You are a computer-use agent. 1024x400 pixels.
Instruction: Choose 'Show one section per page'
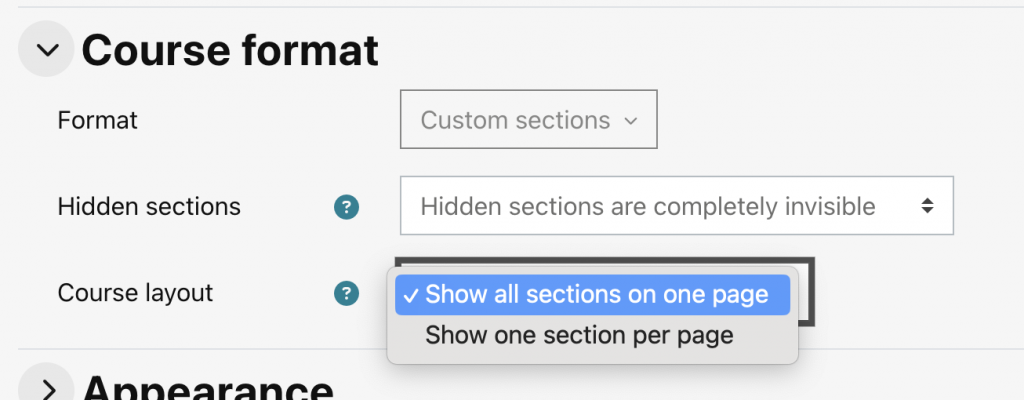point(579,335)
